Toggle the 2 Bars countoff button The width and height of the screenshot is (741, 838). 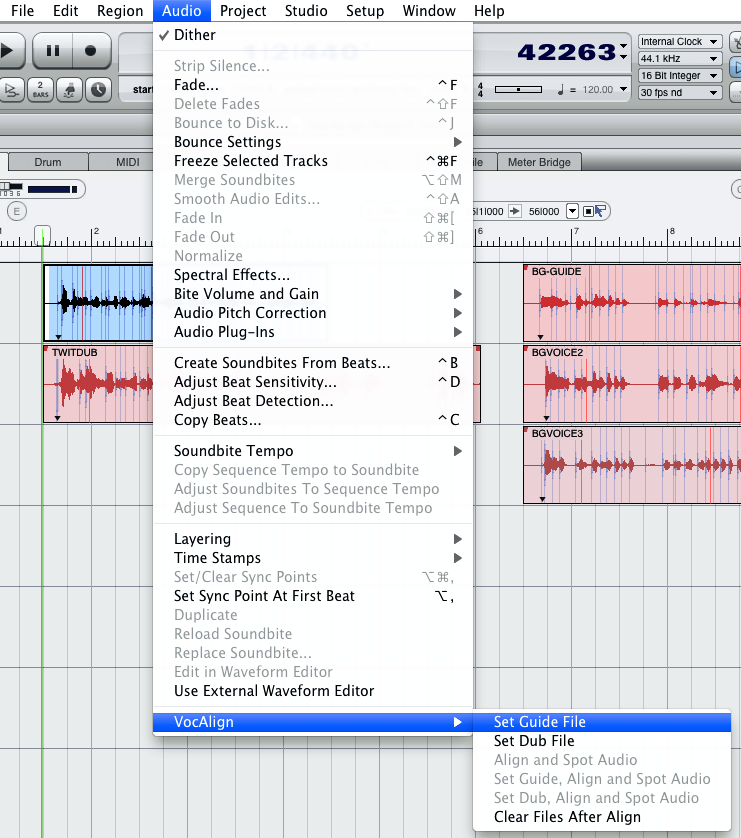point(41,89)
